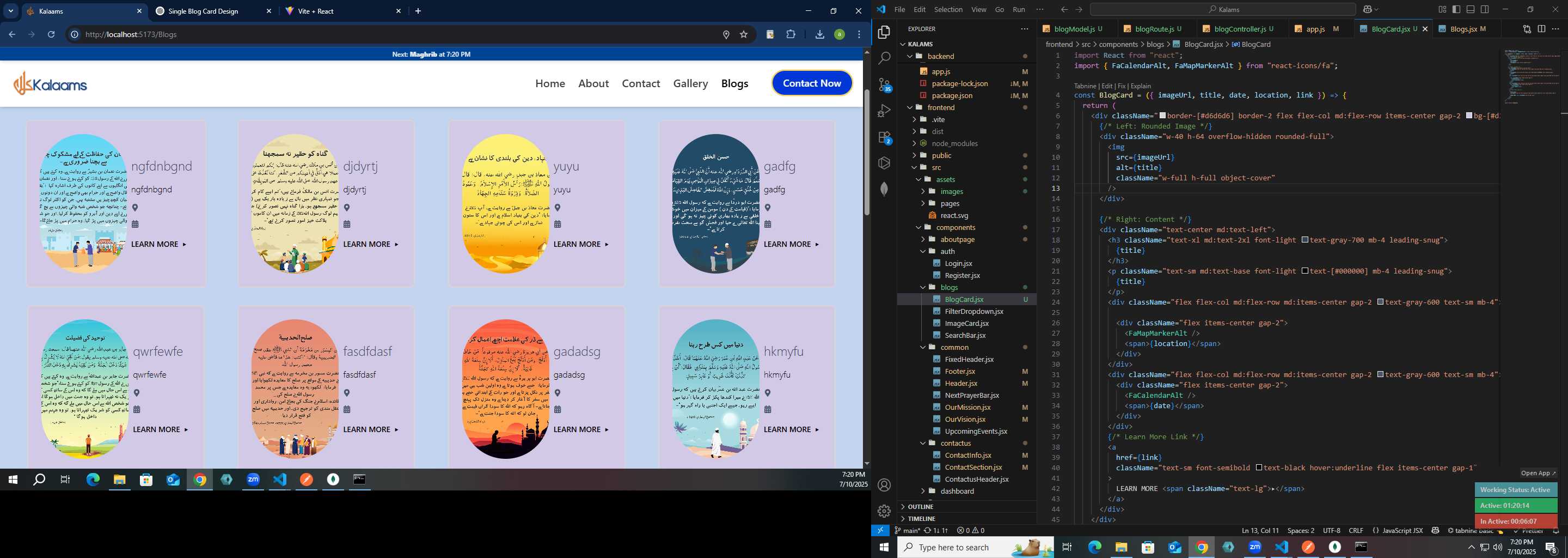The image size is (1568, 558).
Task: Open the Chrome tab search dropdown arrow
Action: (x=11, y=11)
